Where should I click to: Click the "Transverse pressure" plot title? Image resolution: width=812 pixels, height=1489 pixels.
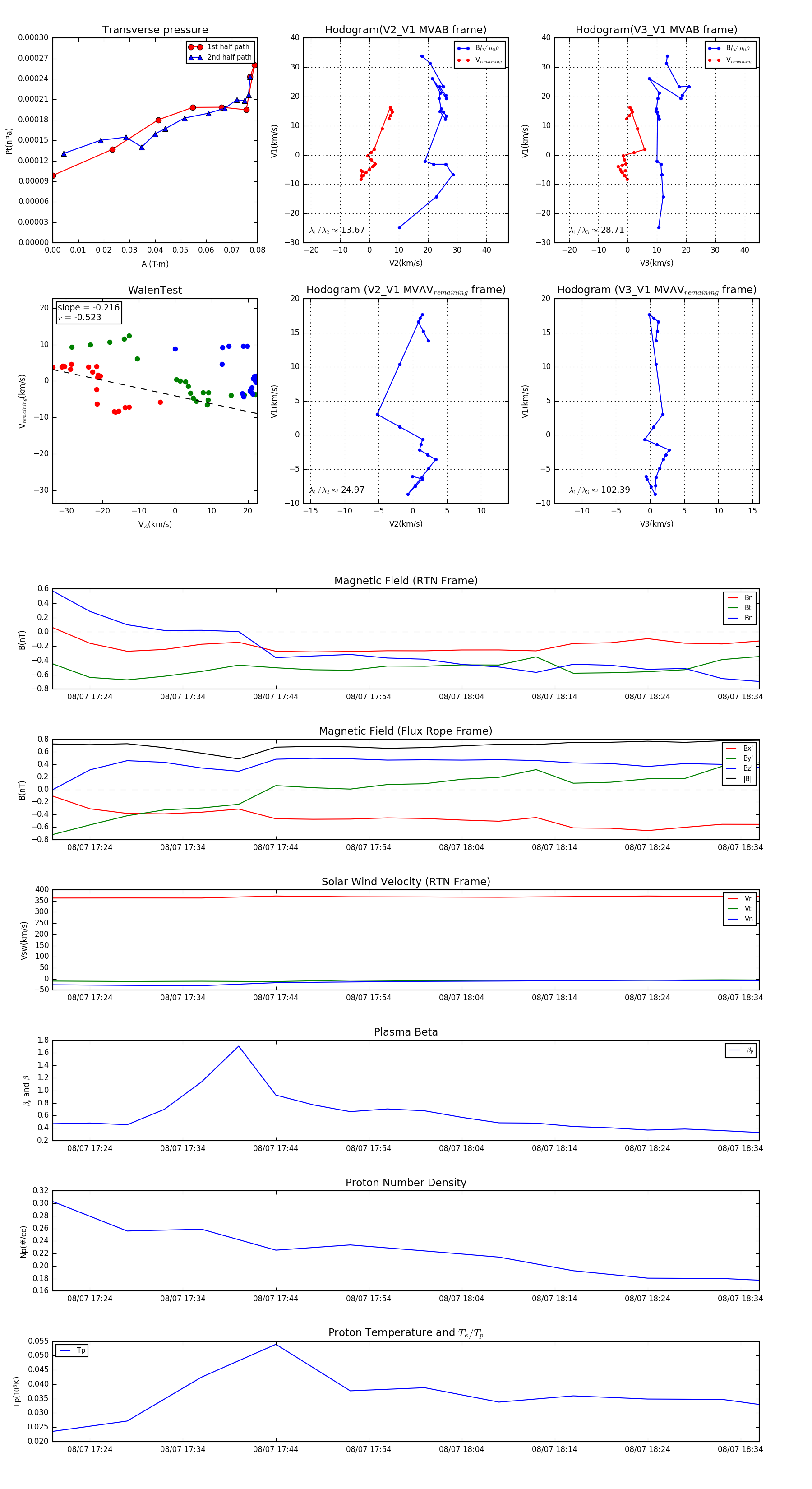[x=155, y=30]
